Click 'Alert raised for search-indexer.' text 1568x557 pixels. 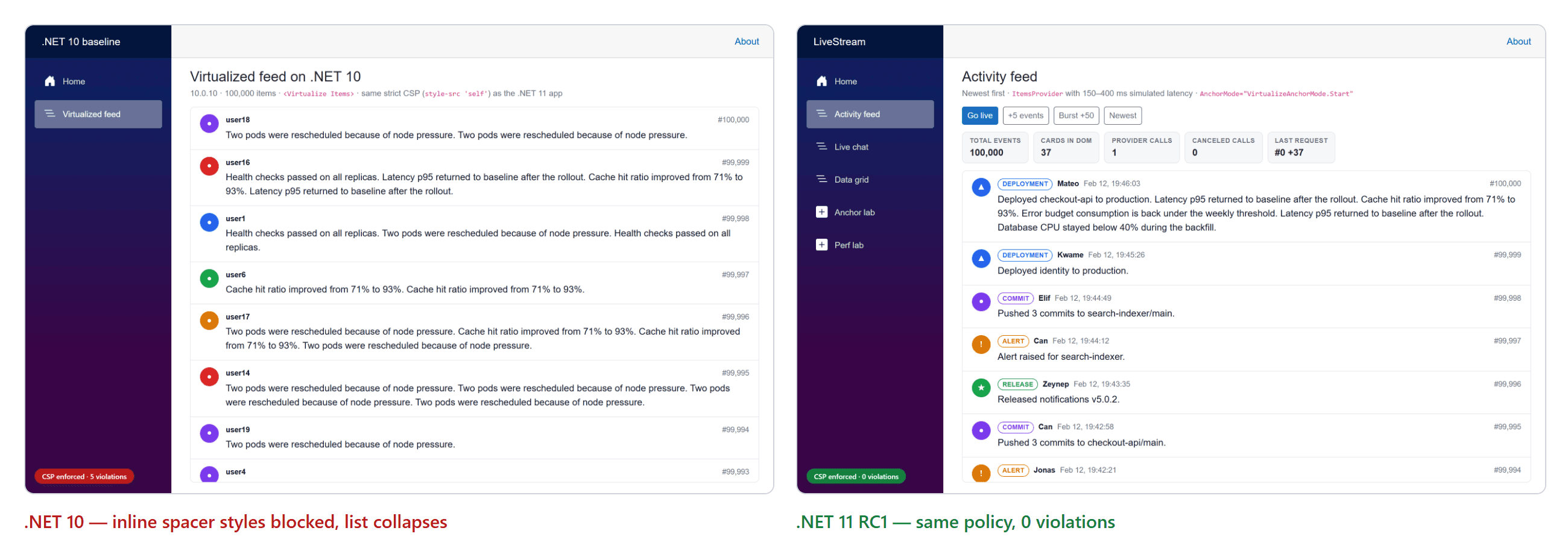click(x=1060, y=356)
